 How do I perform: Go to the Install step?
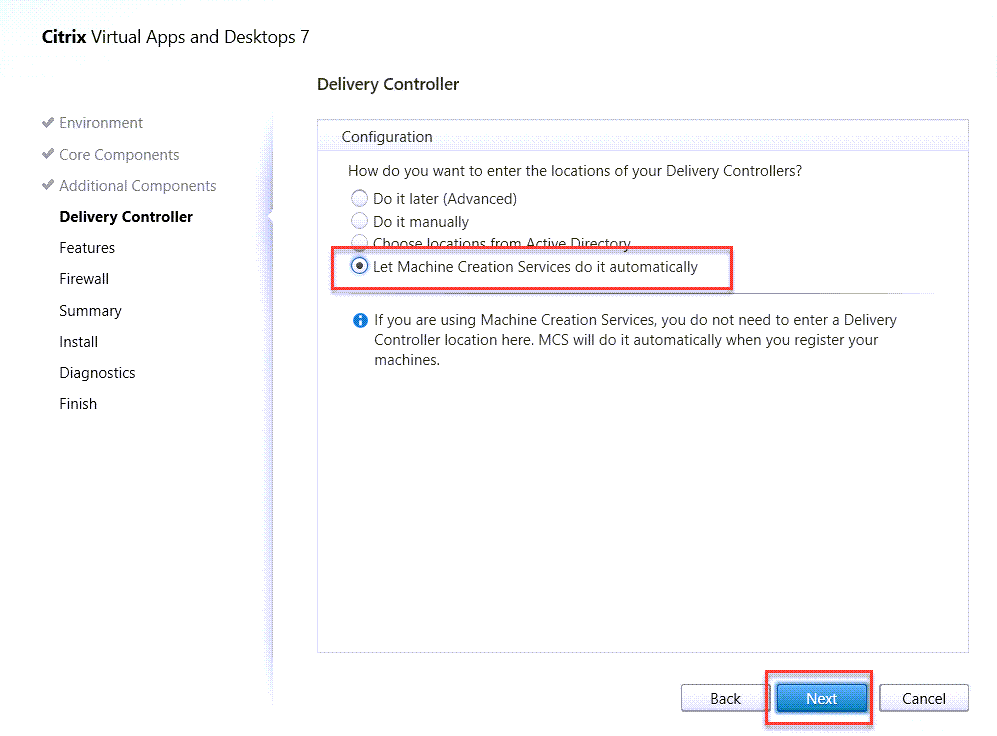tap(78, 342)
